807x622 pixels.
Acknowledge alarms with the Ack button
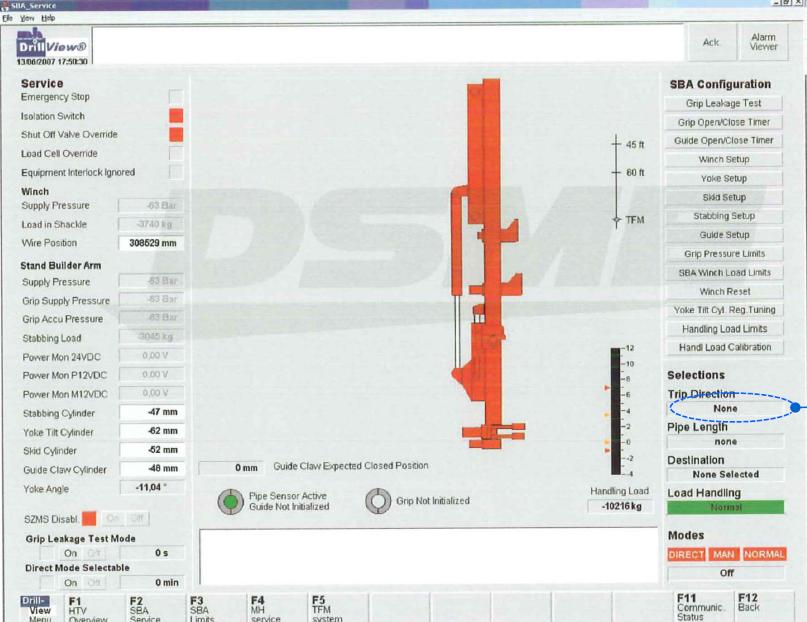pos(711,43)
